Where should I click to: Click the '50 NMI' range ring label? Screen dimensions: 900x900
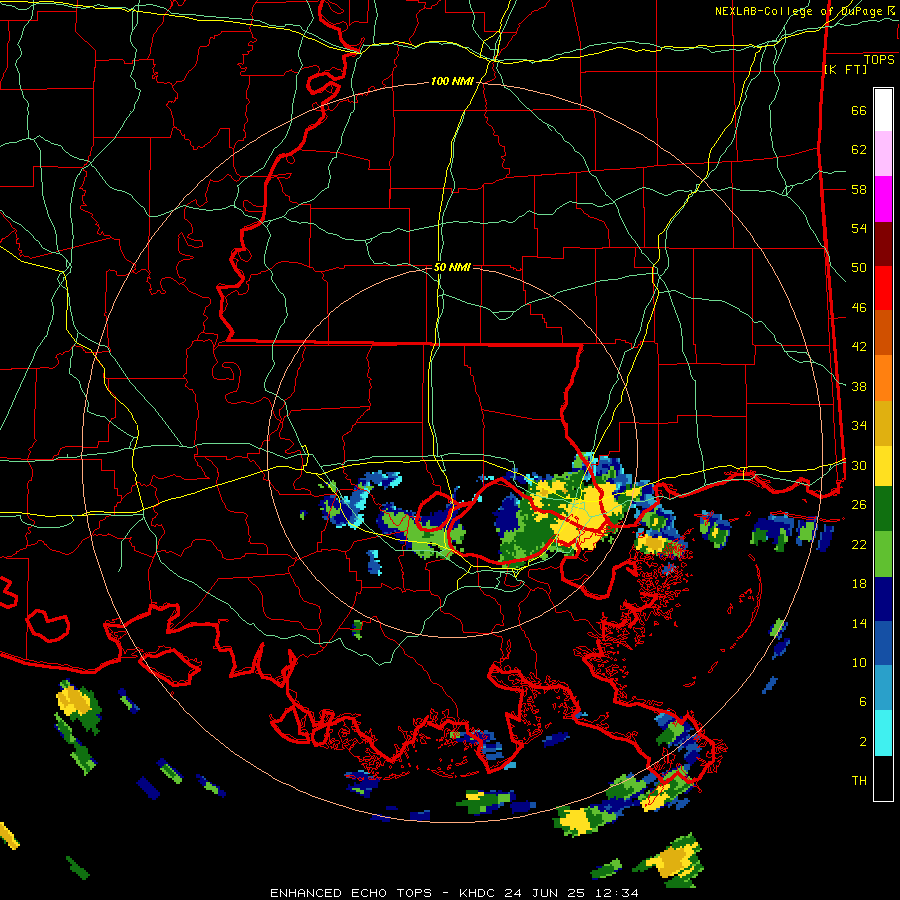coord(452,267)
